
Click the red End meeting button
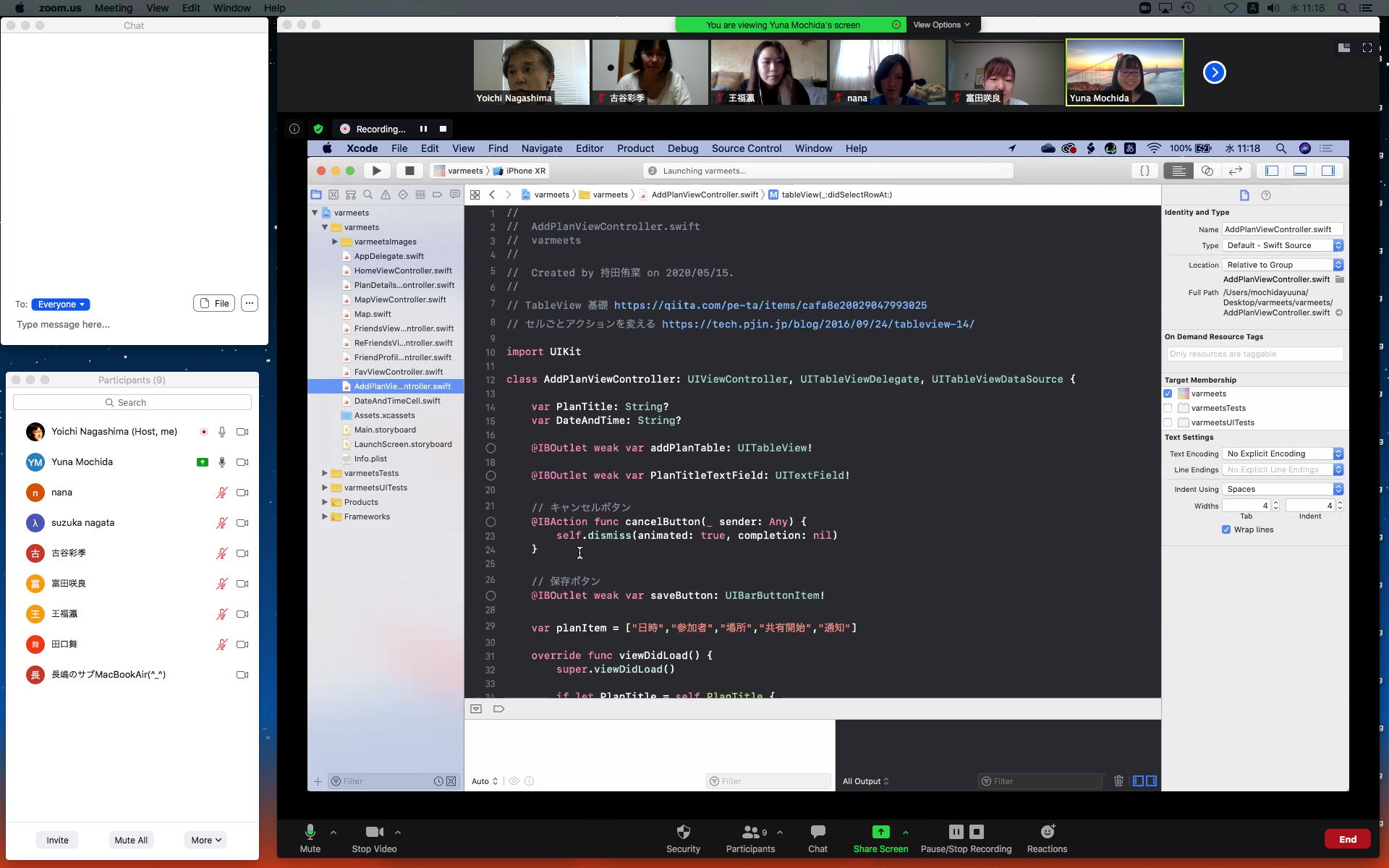1347,839
